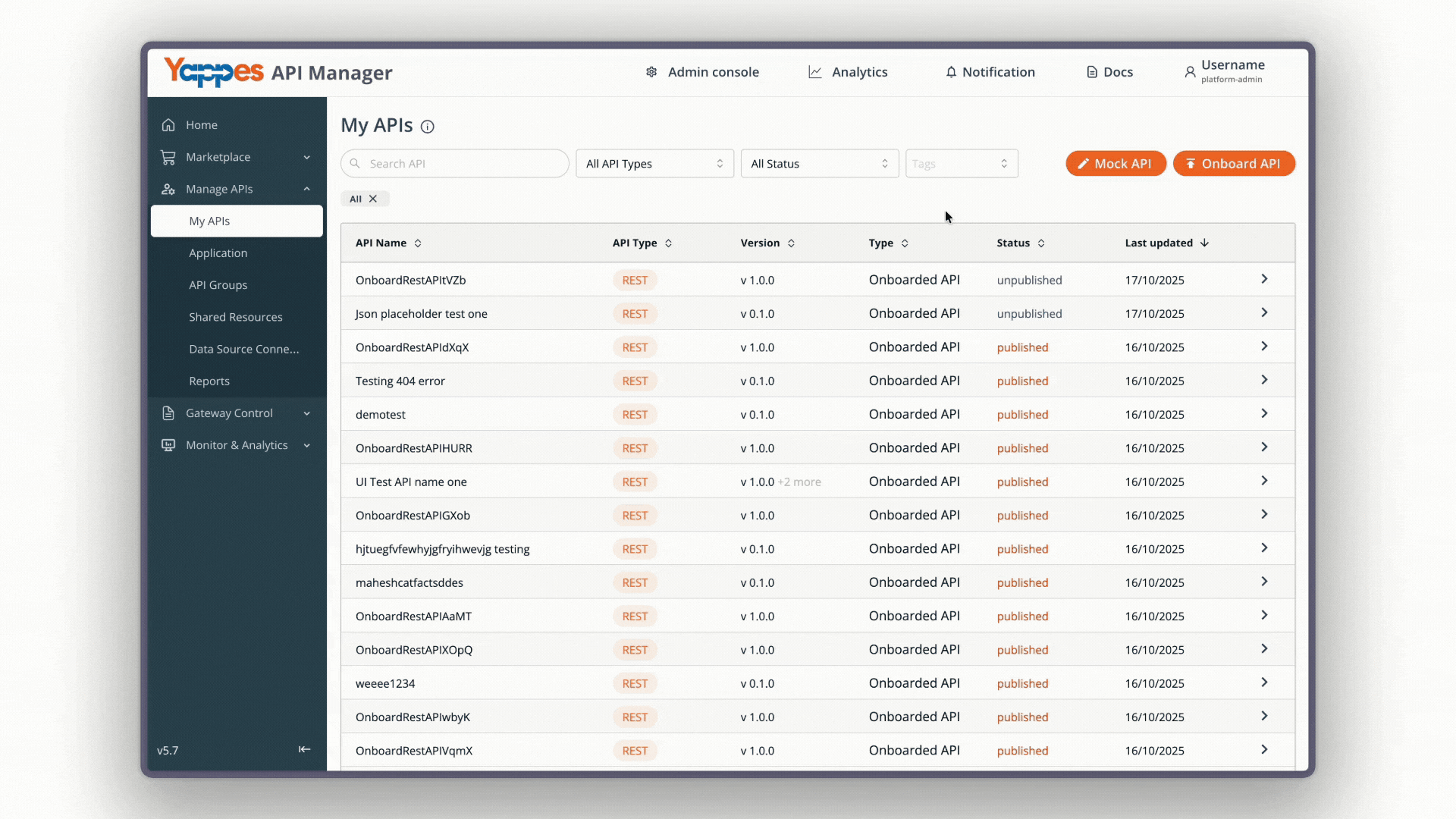The width and height of the screenshot is (1456, 819).
Task: Collapse the sidebar with arrow icon
Action: [304, 749]
